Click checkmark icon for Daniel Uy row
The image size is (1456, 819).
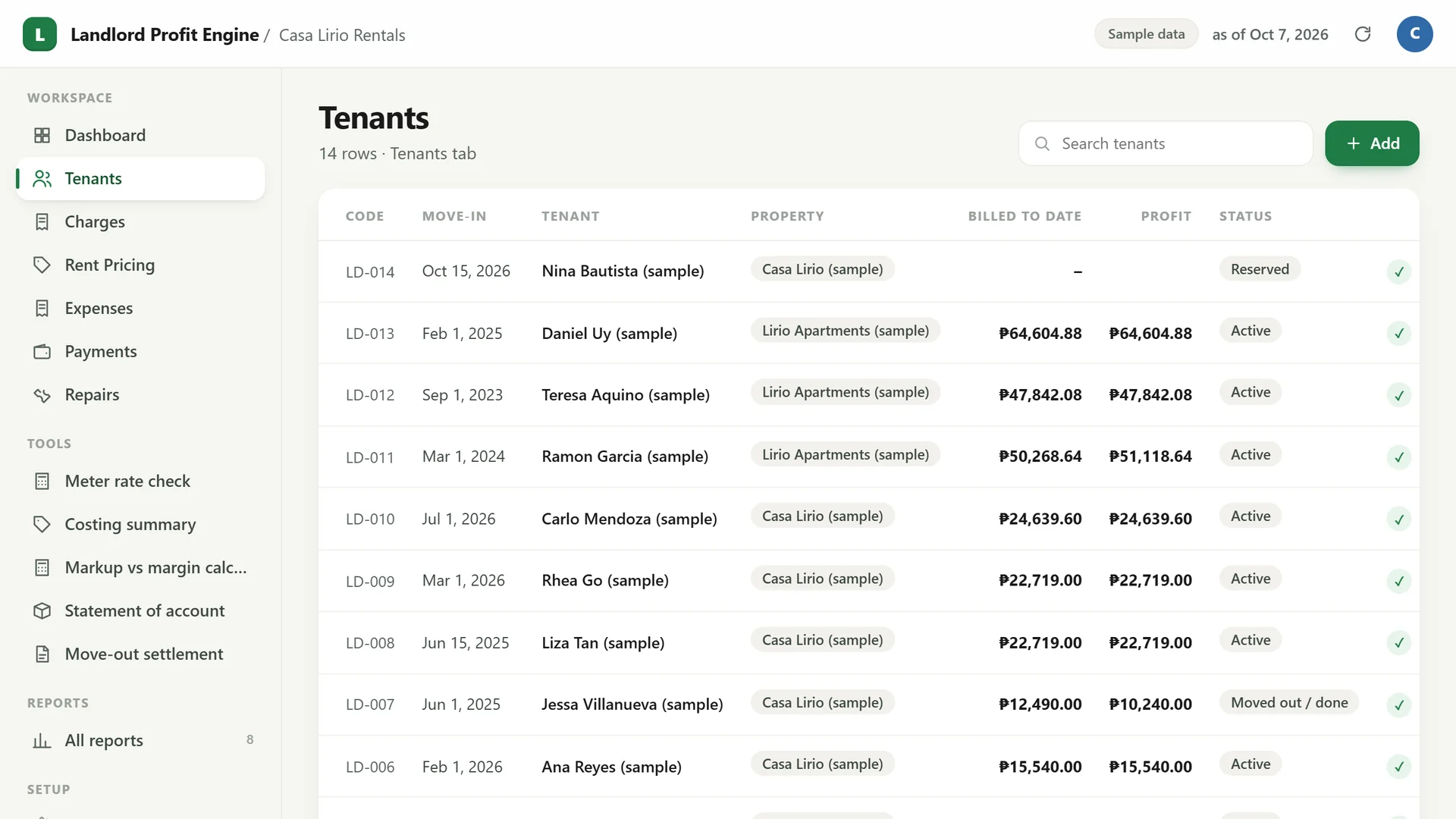1399,333
